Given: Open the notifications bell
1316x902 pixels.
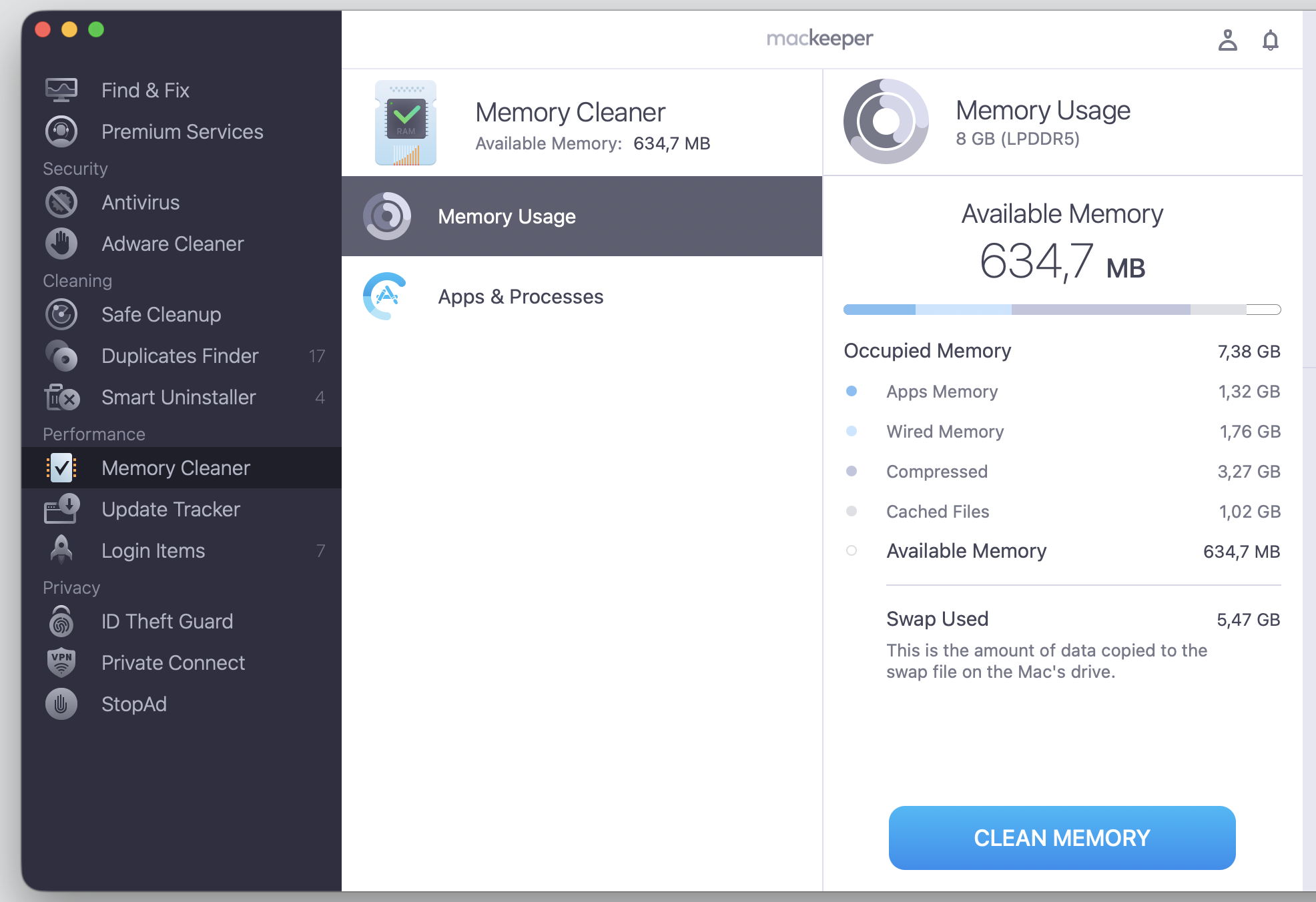Looking at the screenshot, I should 1271,40.
